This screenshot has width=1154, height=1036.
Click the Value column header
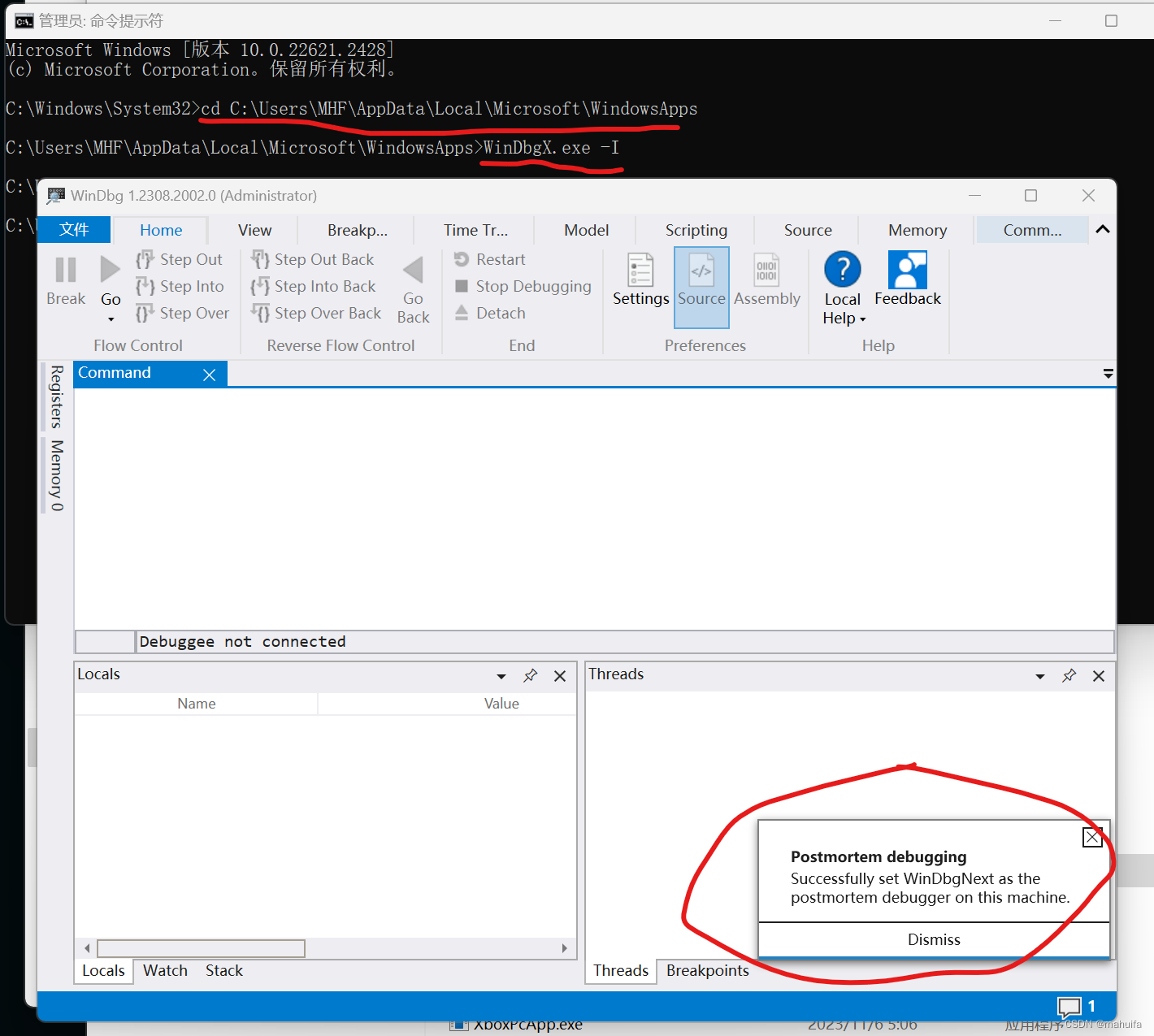click(501, 704)
